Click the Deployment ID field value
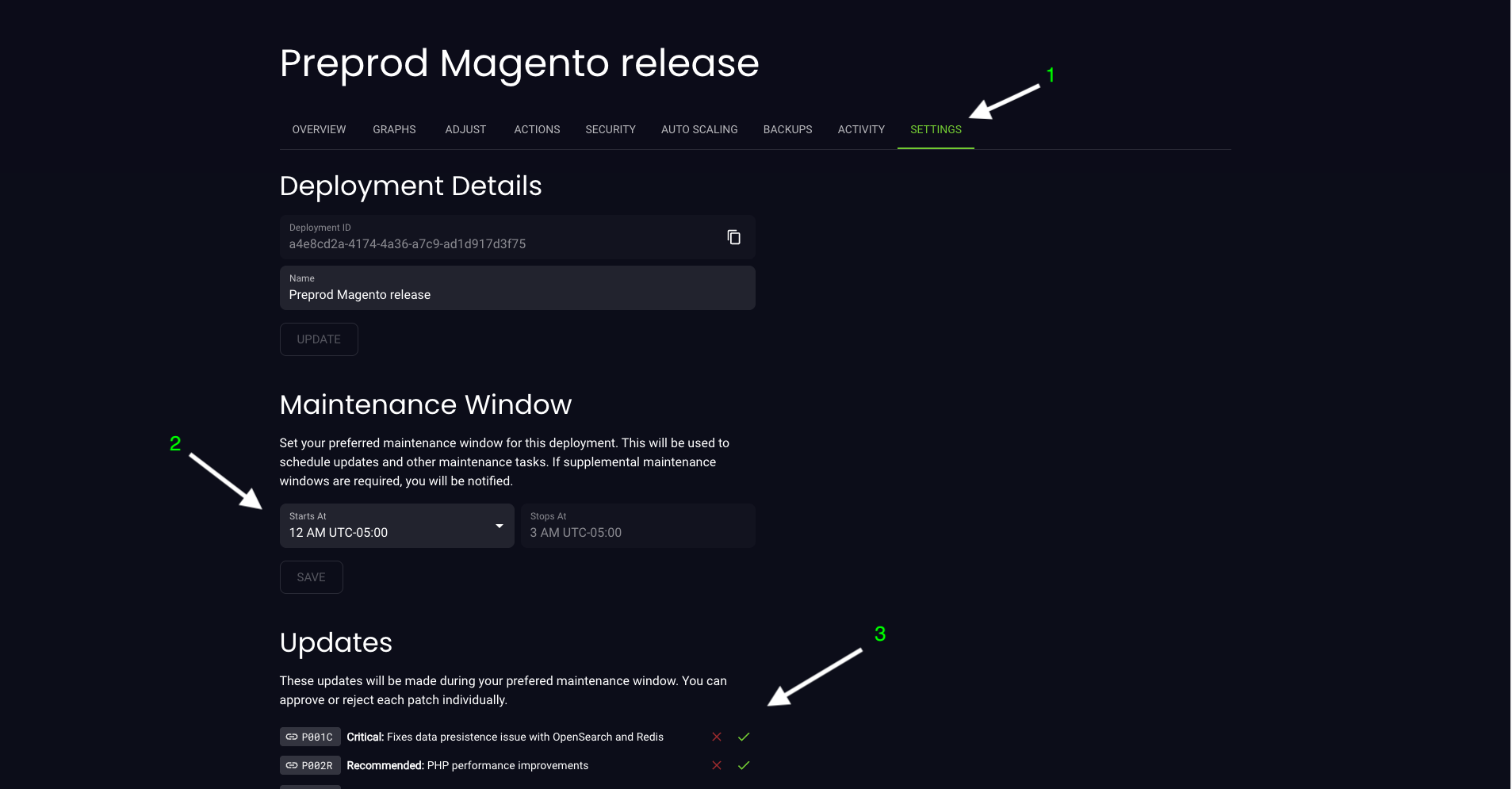The width and height of the screenshot is (1512, 789). [x=407, y=244]
